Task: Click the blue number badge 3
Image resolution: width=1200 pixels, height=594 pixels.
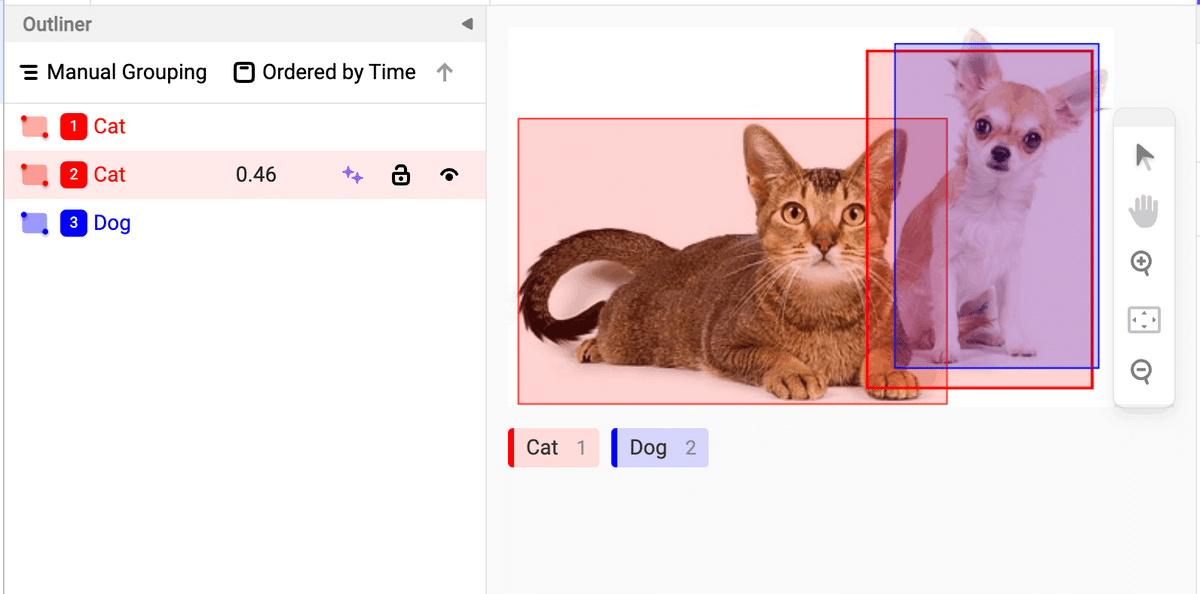Action: (73, 223)
